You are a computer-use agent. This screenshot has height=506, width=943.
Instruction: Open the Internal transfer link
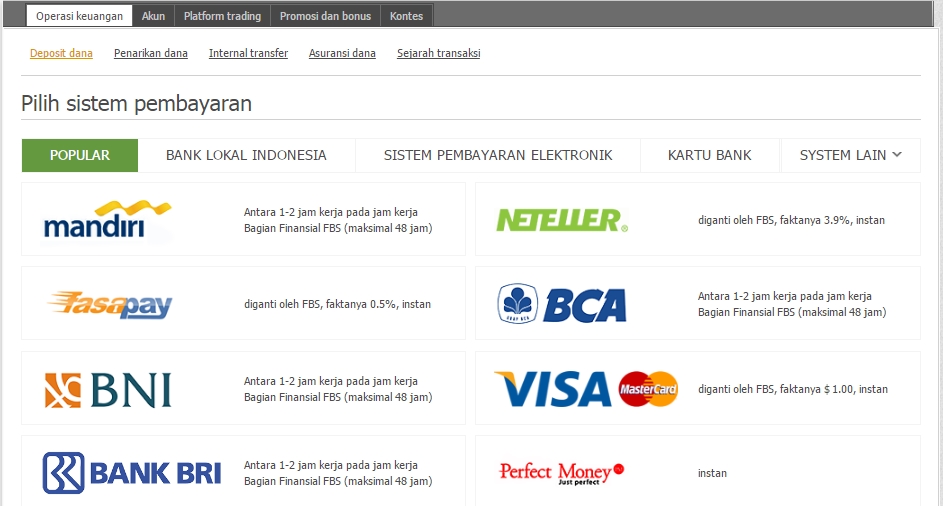tap(248, 53)
